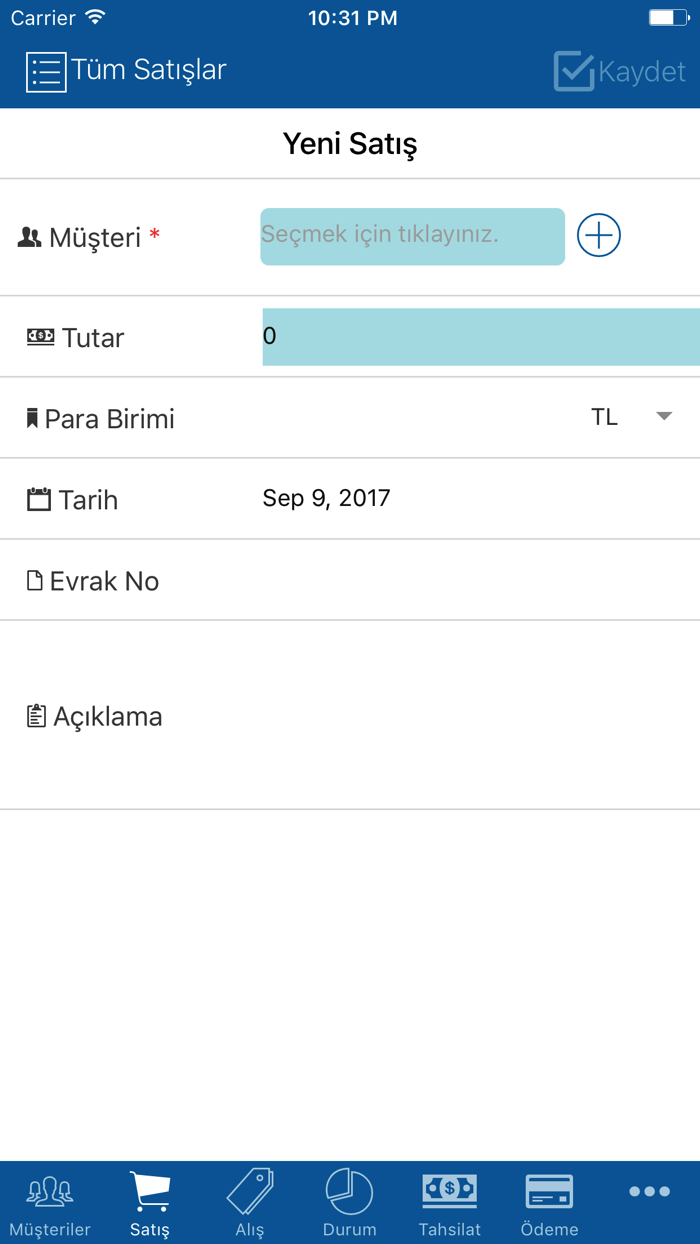This screenshot has width=700, height=1244.
Task: Open the Alış price tag icon
Action: tap(249, 1193)
